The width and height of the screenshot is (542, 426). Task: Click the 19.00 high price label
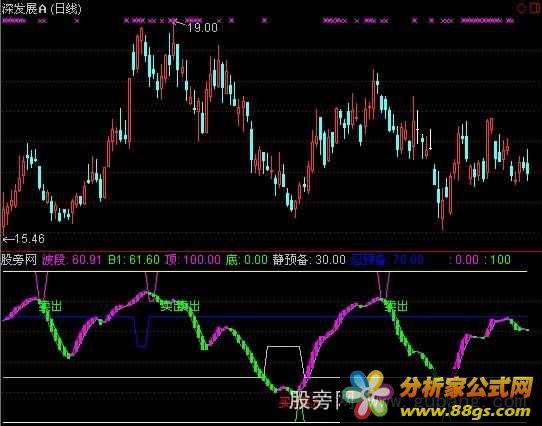[202, 28]
